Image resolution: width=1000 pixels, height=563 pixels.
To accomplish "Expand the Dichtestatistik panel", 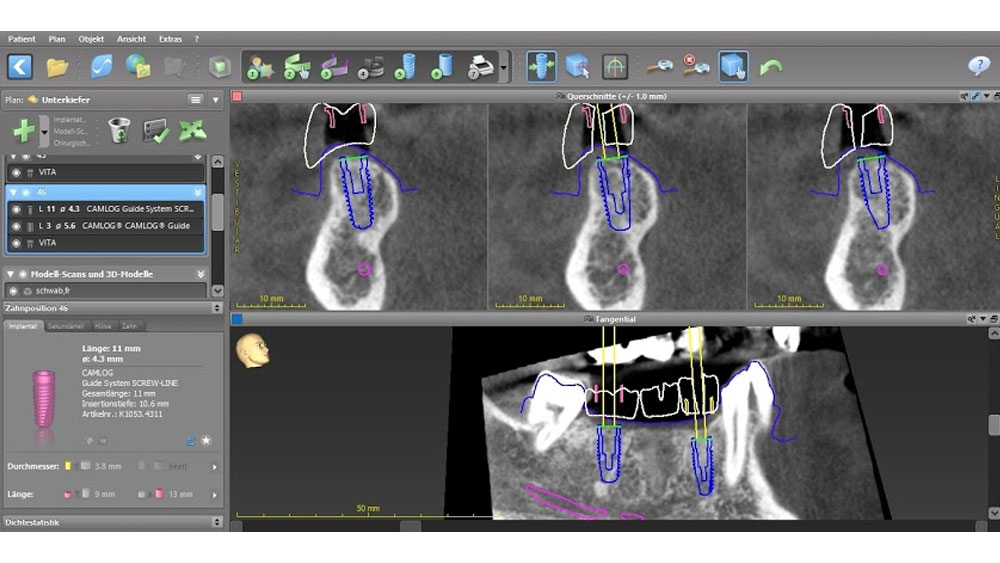I will [x=217, y=522].
